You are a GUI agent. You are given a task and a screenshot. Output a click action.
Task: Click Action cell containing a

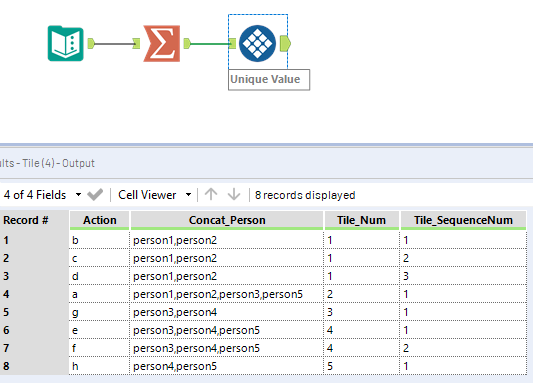pyautogui.click(x=100, y=294)
